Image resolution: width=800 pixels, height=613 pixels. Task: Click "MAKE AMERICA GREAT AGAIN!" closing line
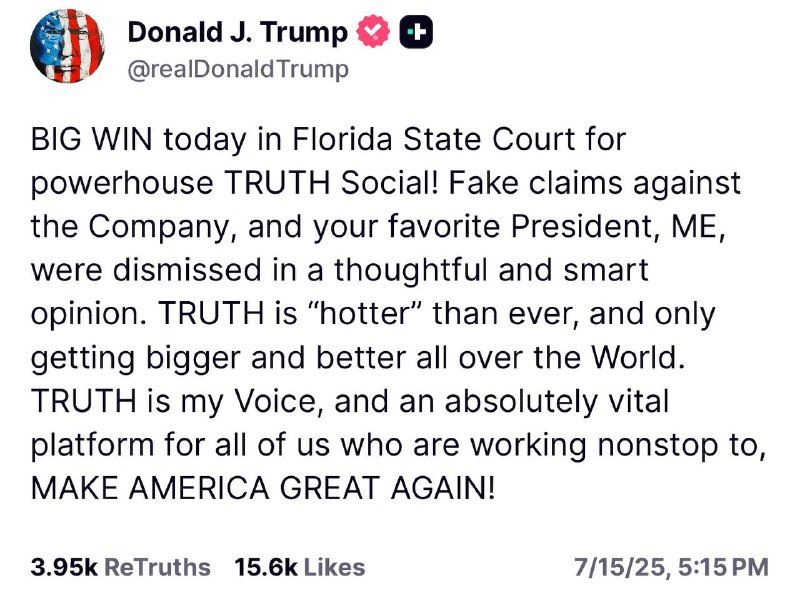263,488
